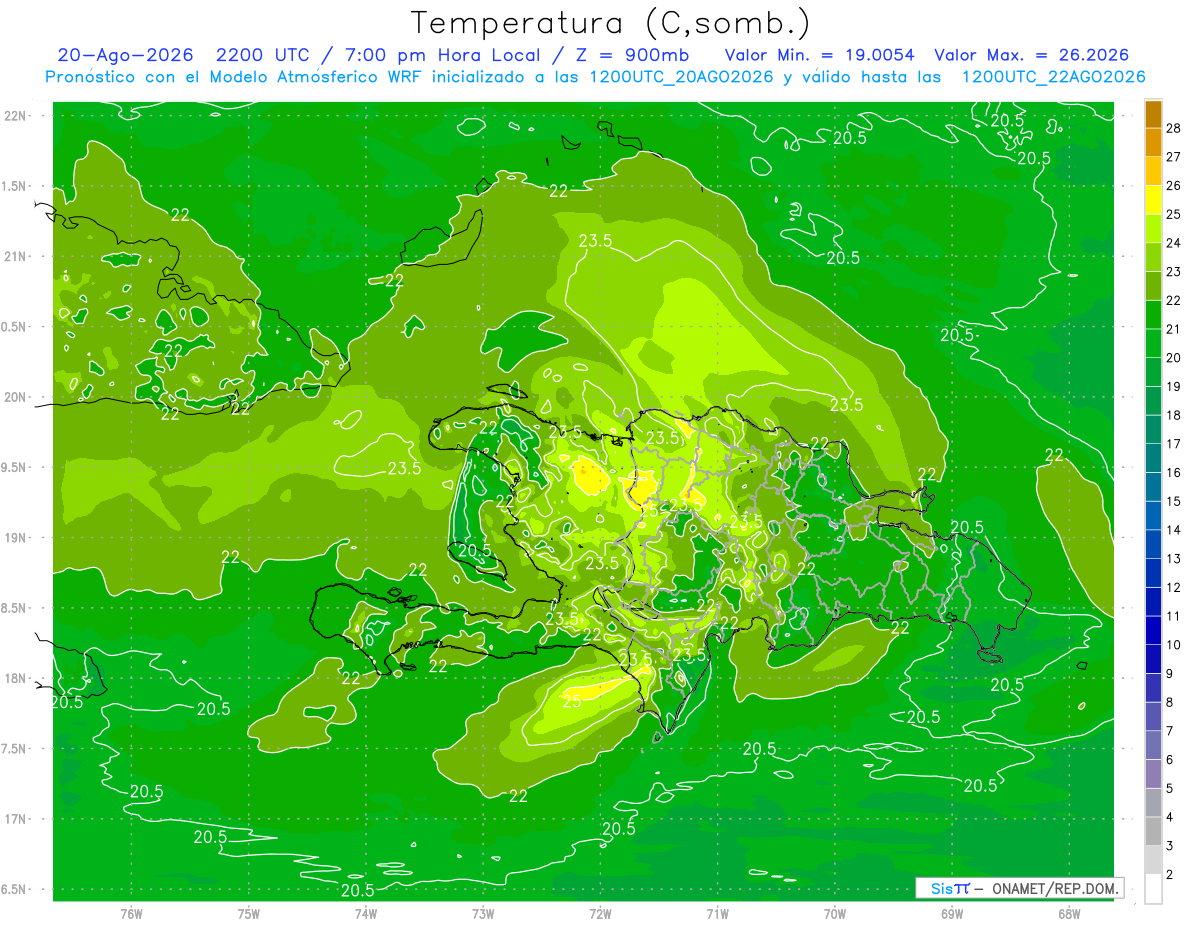
Task: Click the legend value "15"
Action: tap(1174, 501)
